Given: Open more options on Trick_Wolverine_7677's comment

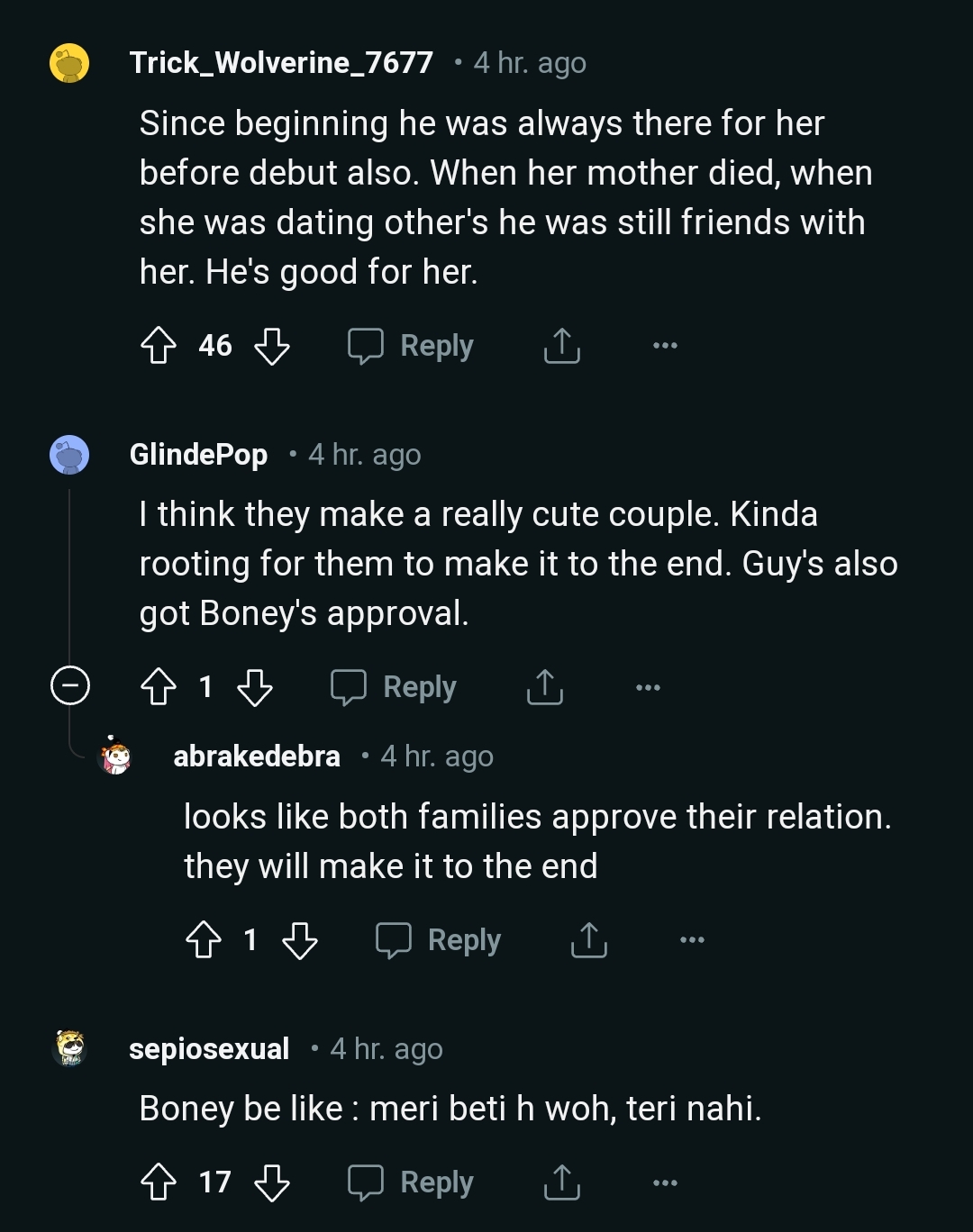Looking at the screenshot, I should click(665, 346).
